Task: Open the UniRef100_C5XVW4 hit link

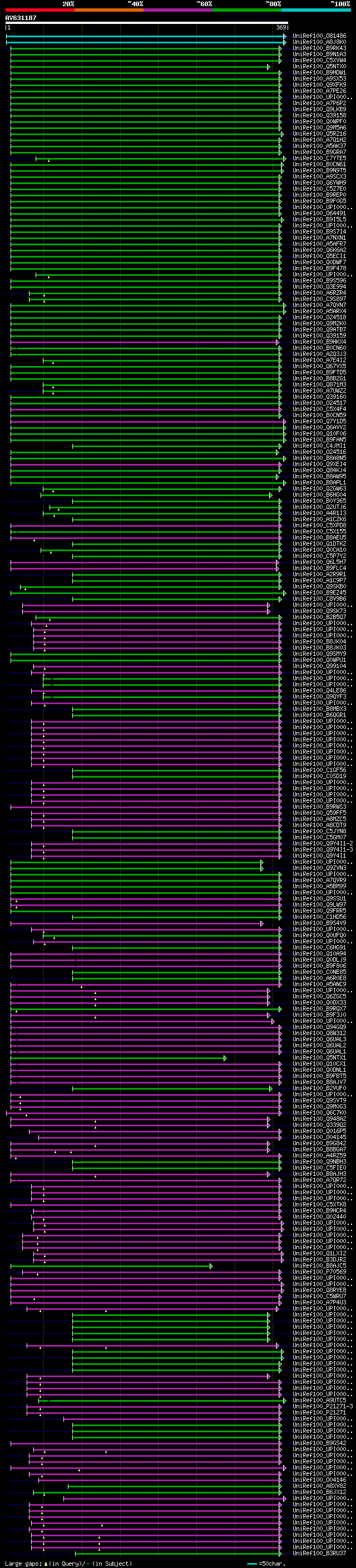Action: 319,60
